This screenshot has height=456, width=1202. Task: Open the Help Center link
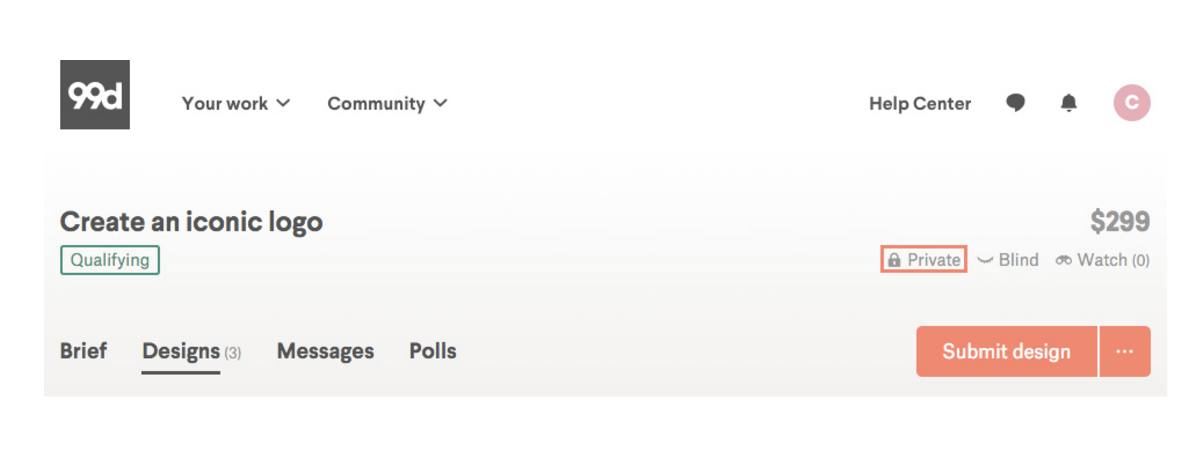[920, 103]
